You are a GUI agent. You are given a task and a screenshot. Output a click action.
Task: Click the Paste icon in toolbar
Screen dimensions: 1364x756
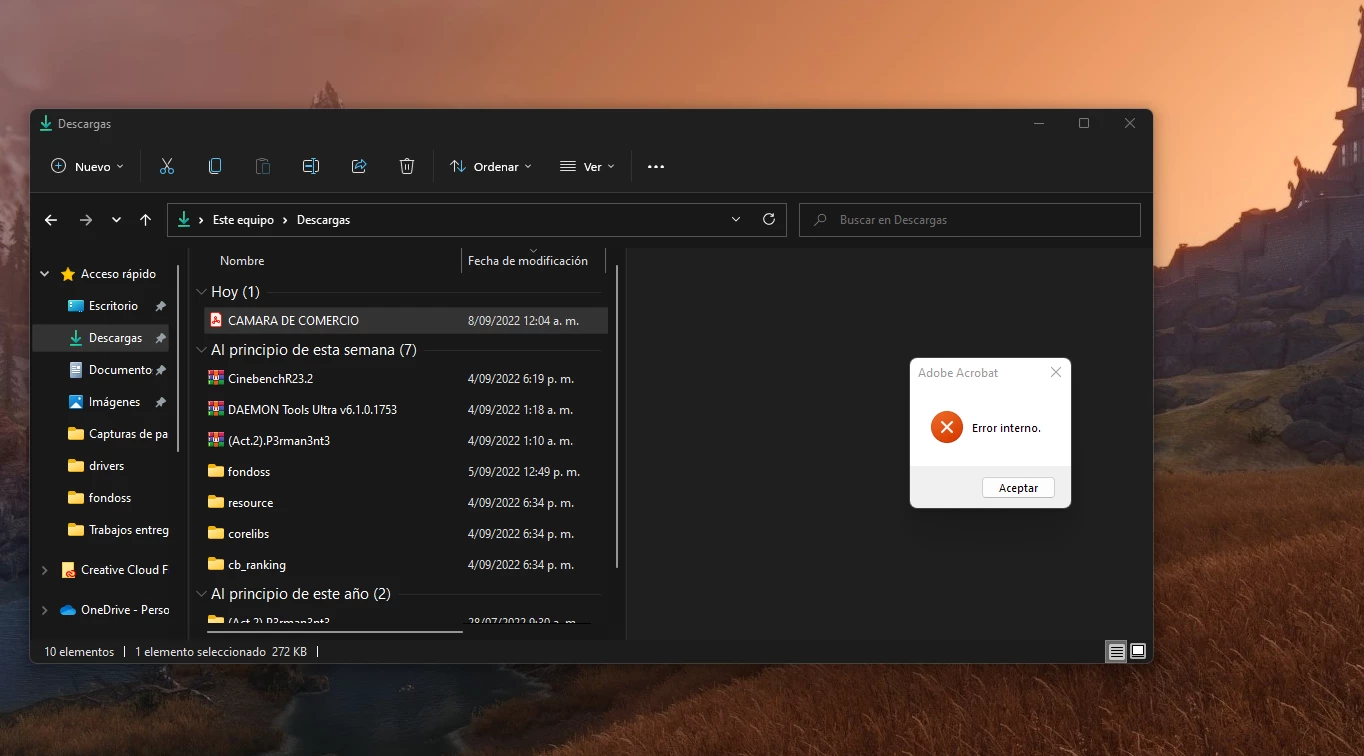pyautogui.click(x=263, y=166)
